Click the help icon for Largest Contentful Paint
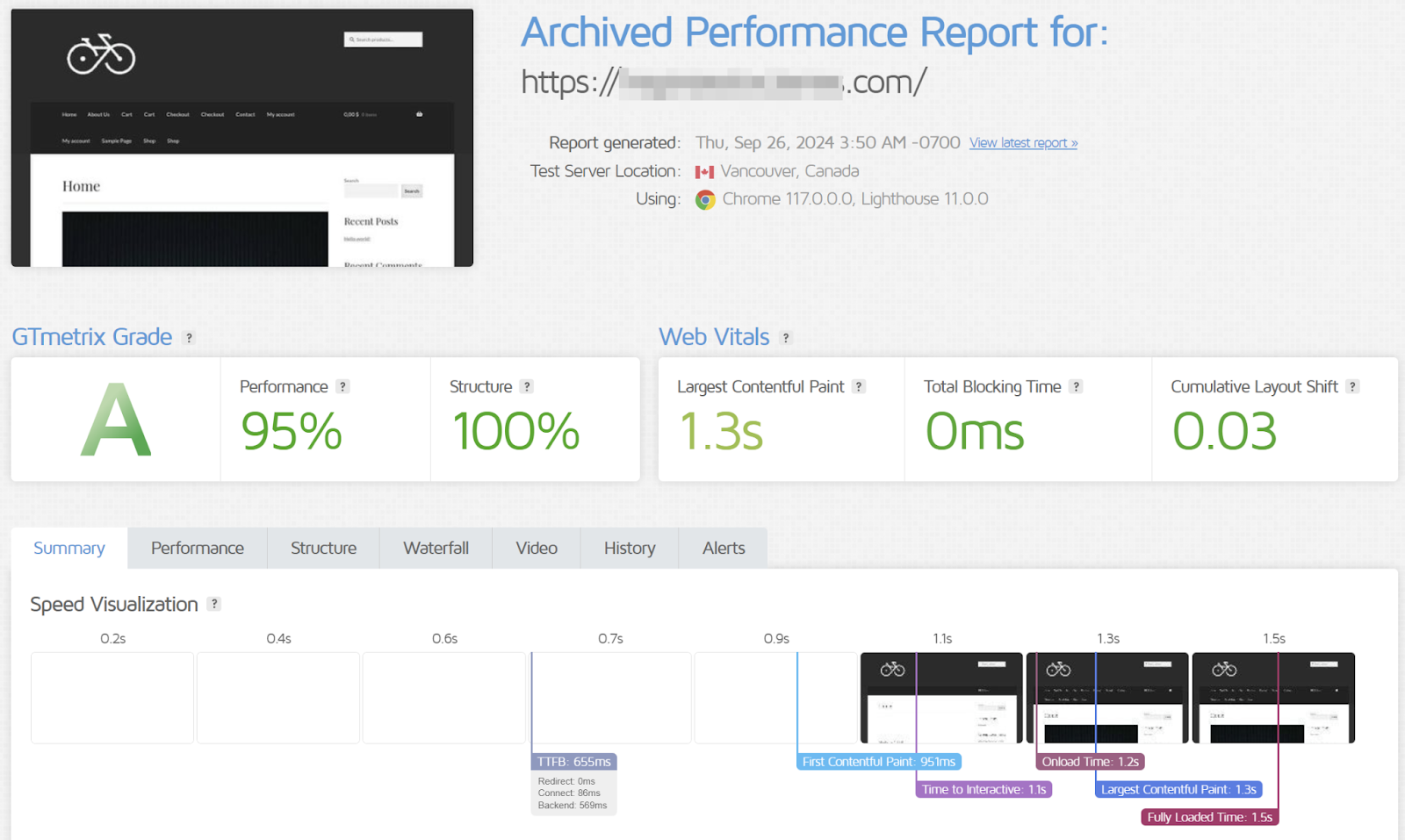Image resolution: width=1405 pixels, height=840 pixels. [x=859, y=386]
